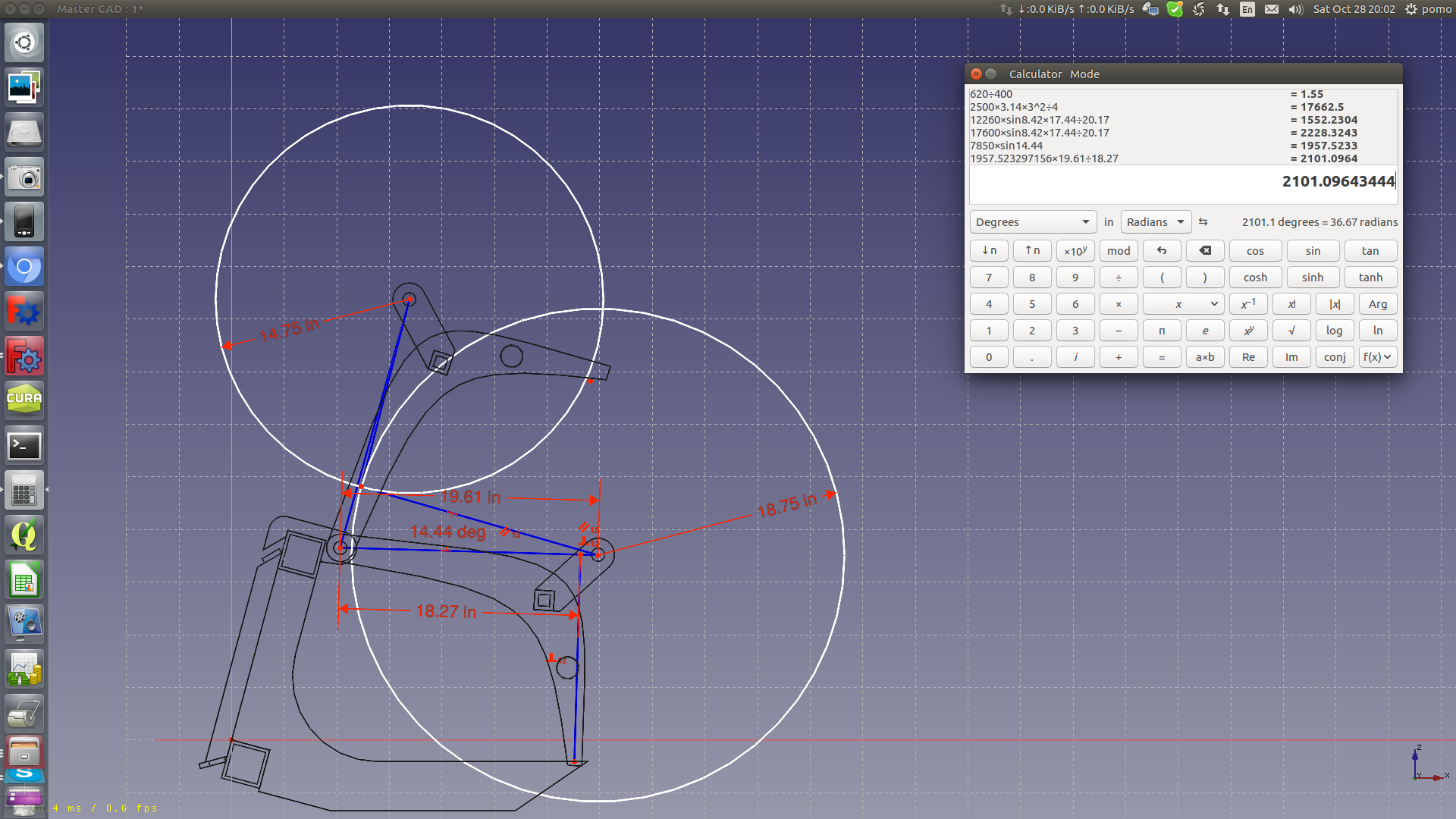The width and height of the screenshot is (1456, 819).
Task: Click the date and time clock menu
Action: [x=1354, y=9]
